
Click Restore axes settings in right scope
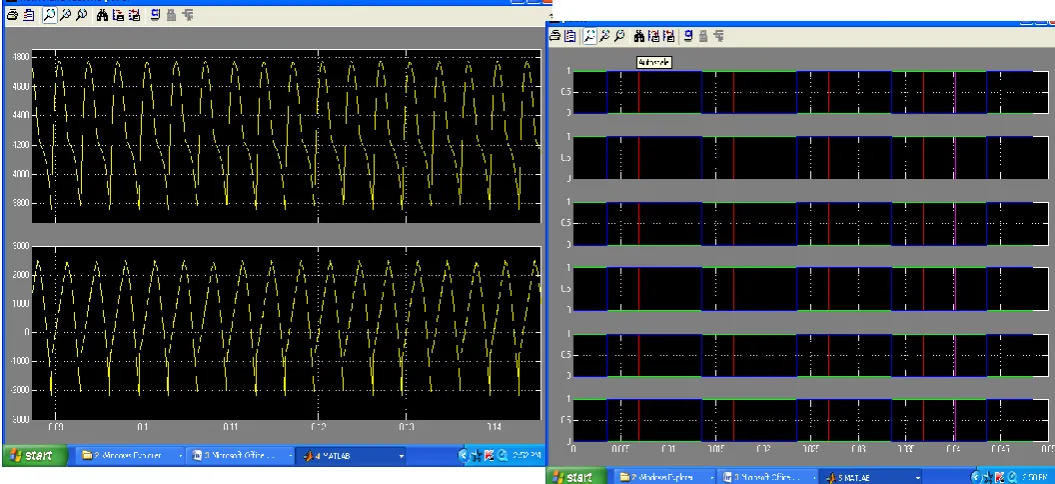coord(669,36)
